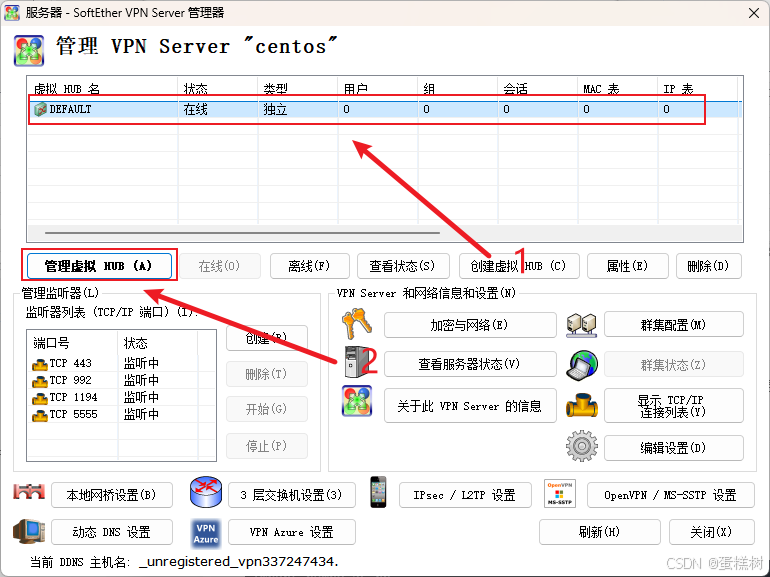Open 本地网桥设置(B)

pos(112,495)
